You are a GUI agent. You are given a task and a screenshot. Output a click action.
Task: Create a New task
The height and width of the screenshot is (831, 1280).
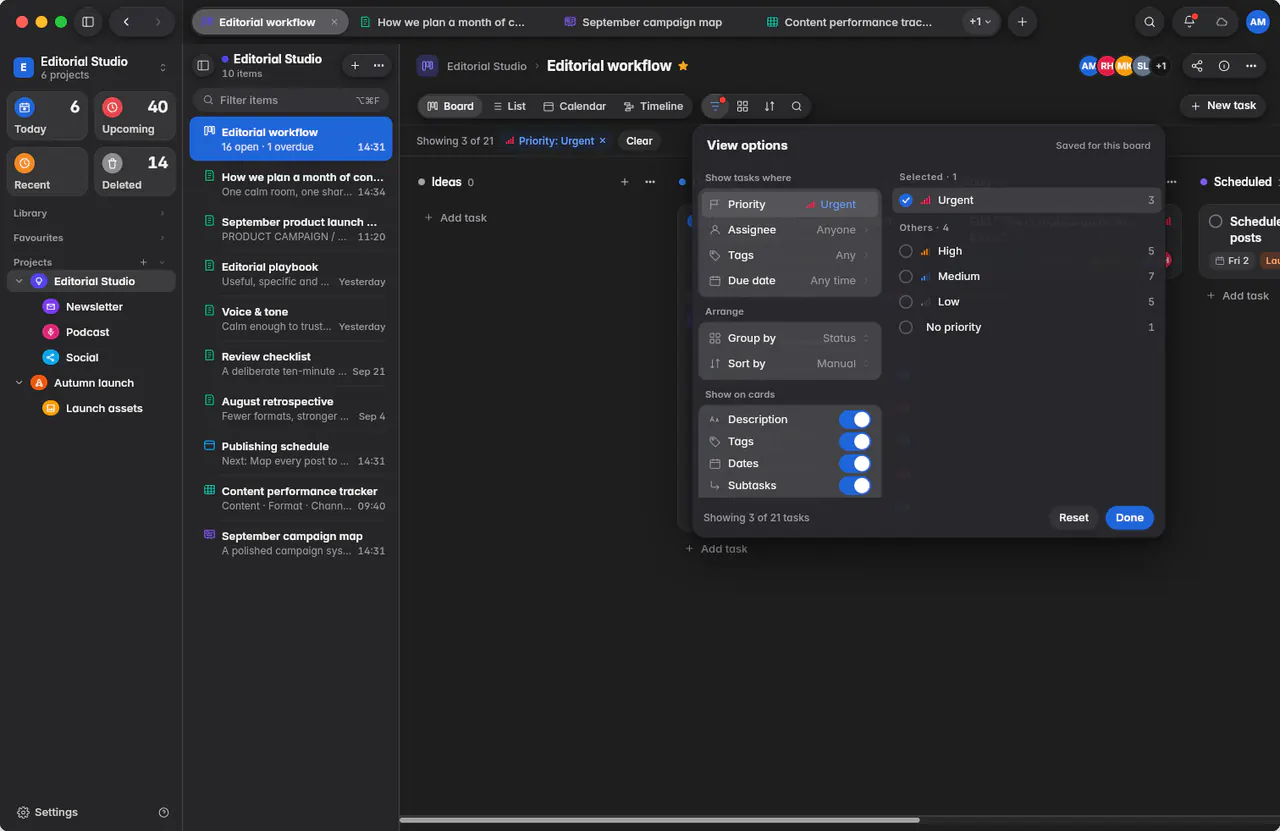point(1223,106)
